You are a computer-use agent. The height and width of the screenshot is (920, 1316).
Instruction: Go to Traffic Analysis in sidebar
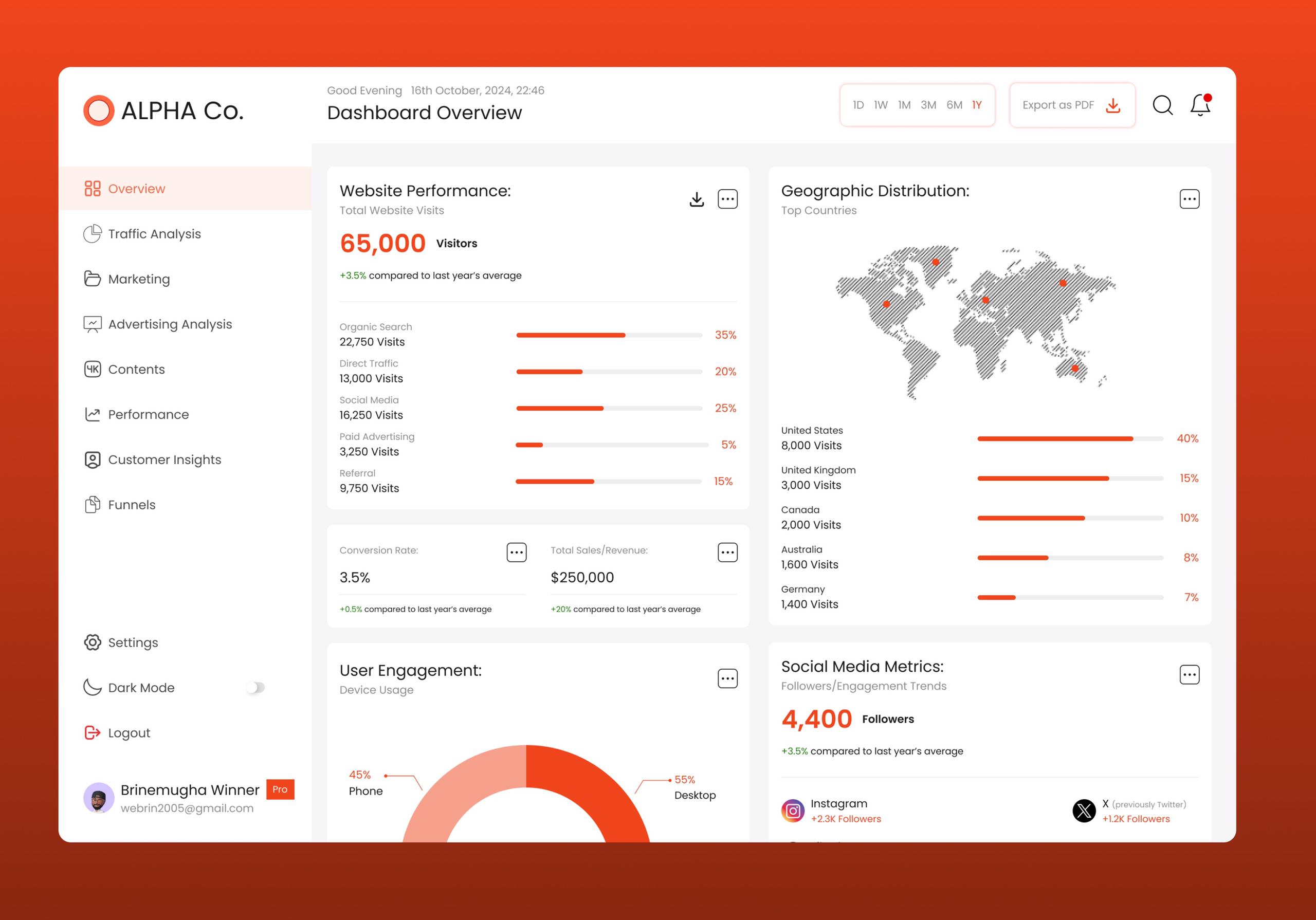(154, 234)
